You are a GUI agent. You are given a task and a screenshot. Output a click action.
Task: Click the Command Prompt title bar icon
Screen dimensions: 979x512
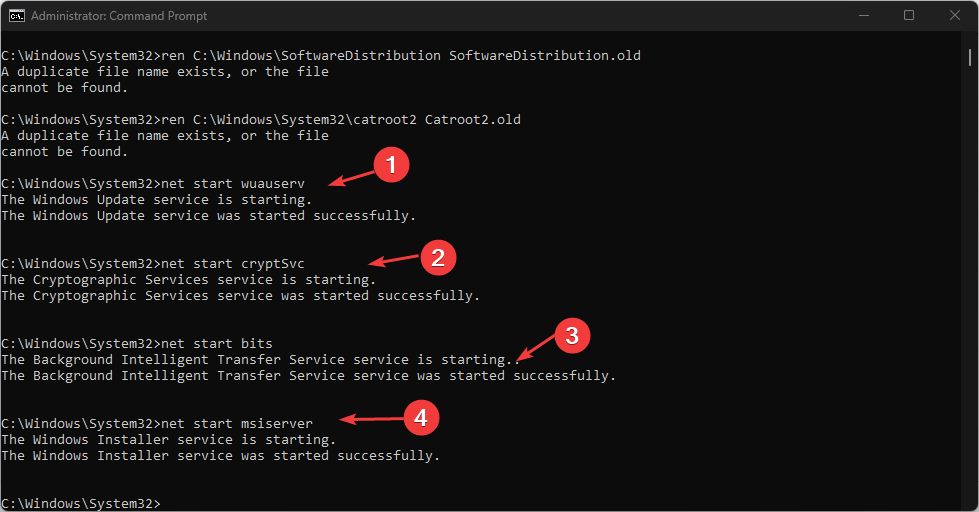click(17, 16)
